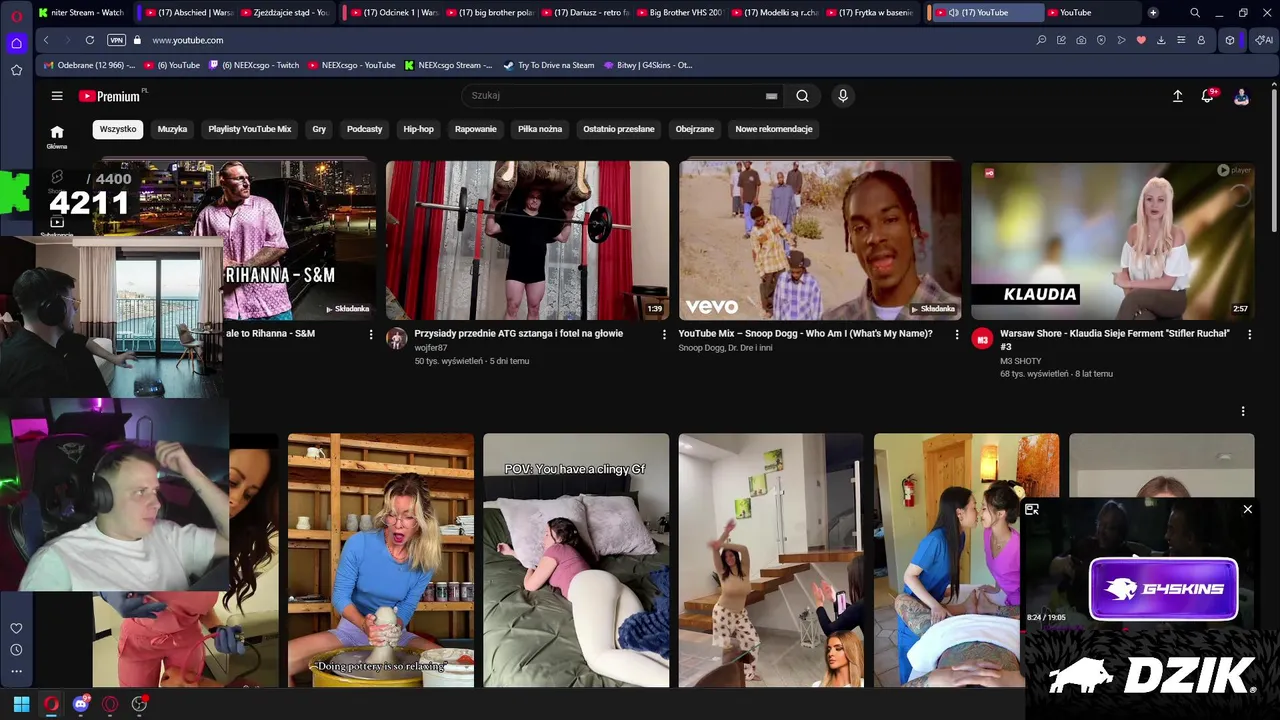The width and height of the screenshot is (1280, 720).
Task: Open Windows Start button on taskbar
Action: click(x=21, y=704)
